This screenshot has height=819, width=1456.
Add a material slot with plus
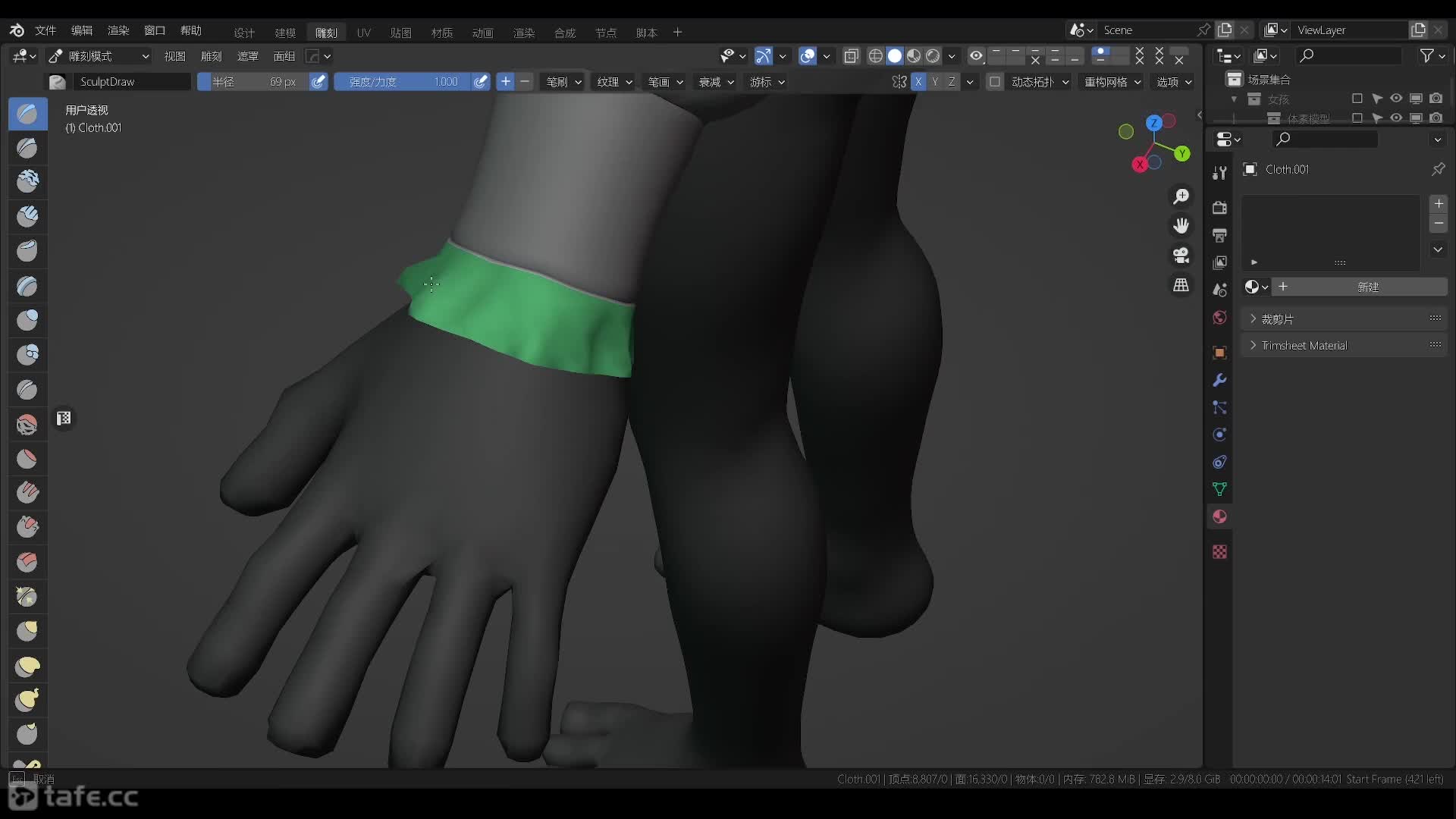1439,204
